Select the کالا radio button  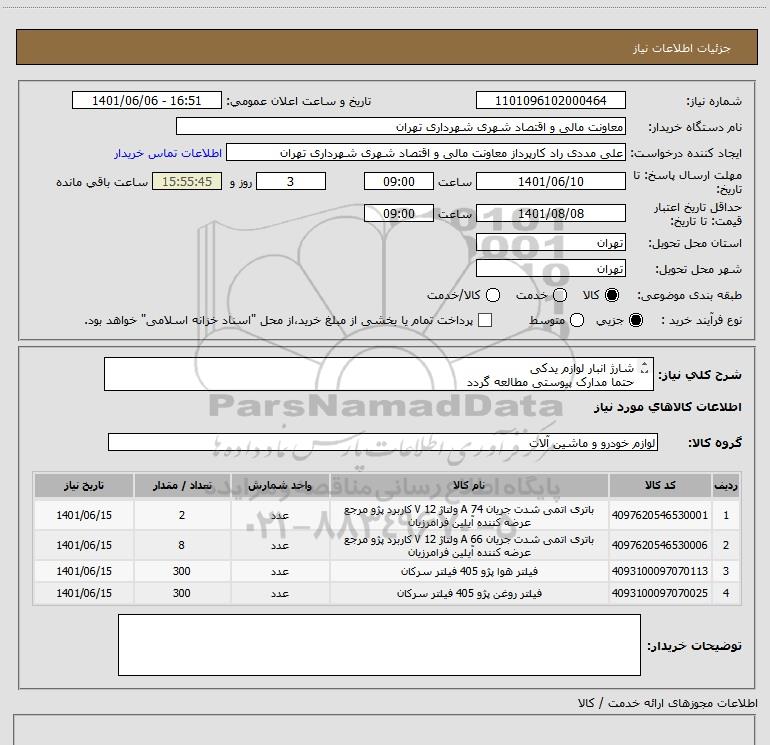(612, 295)
